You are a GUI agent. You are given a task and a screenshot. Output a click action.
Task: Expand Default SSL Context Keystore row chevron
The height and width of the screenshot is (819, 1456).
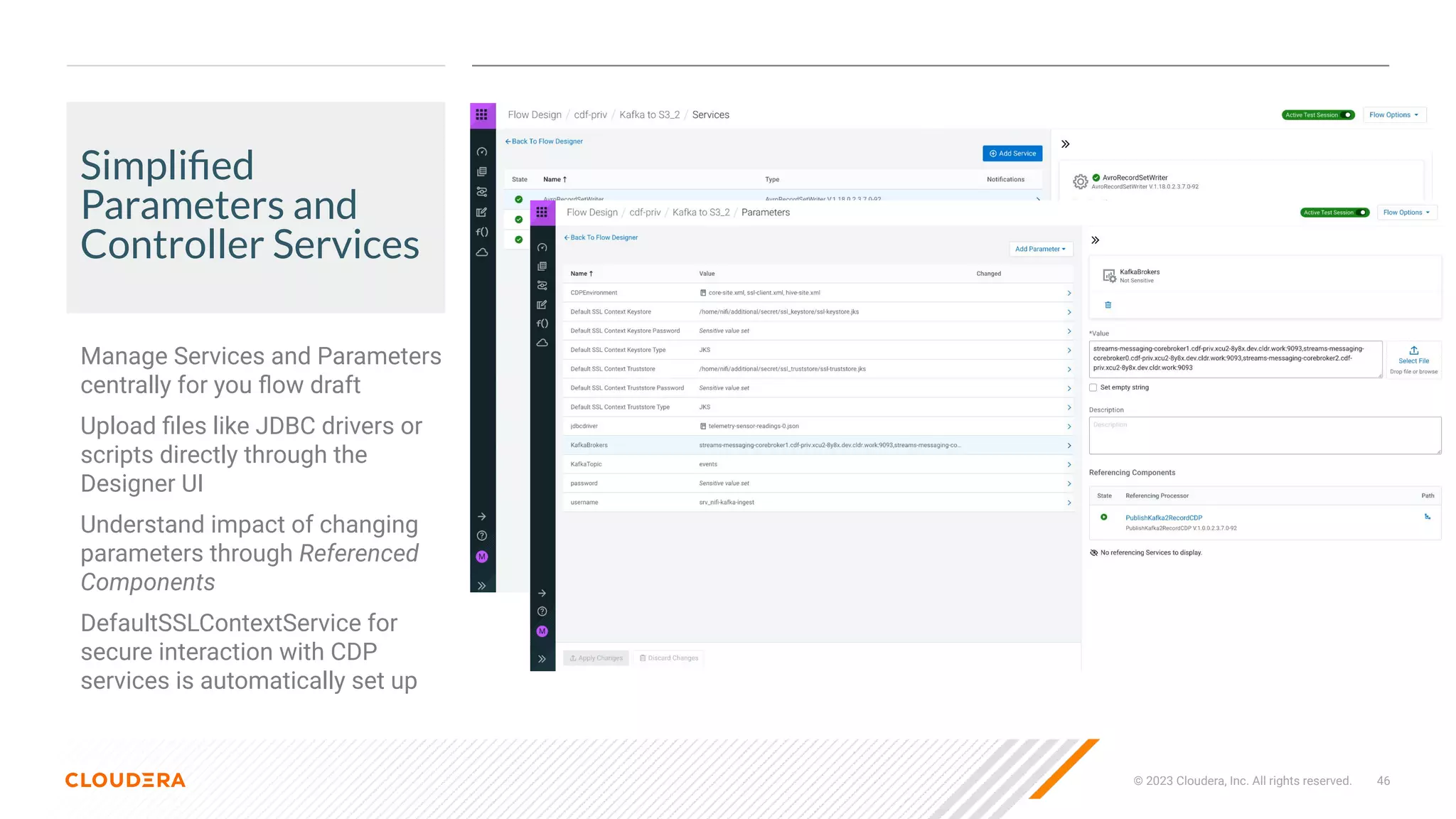(x=1069, y=312)
